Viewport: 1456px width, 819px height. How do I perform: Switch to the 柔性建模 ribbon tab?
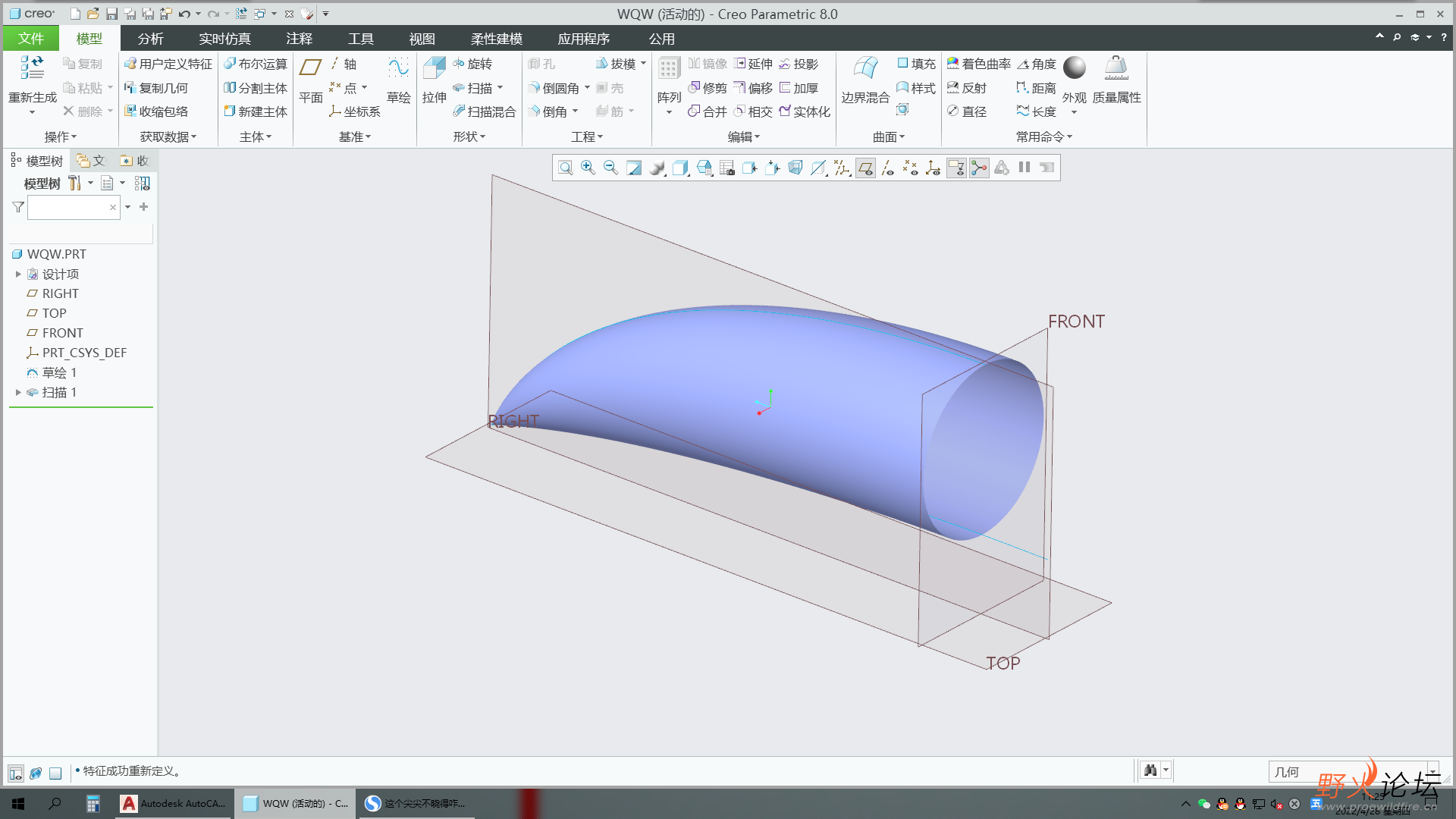[x=496, y=38]
